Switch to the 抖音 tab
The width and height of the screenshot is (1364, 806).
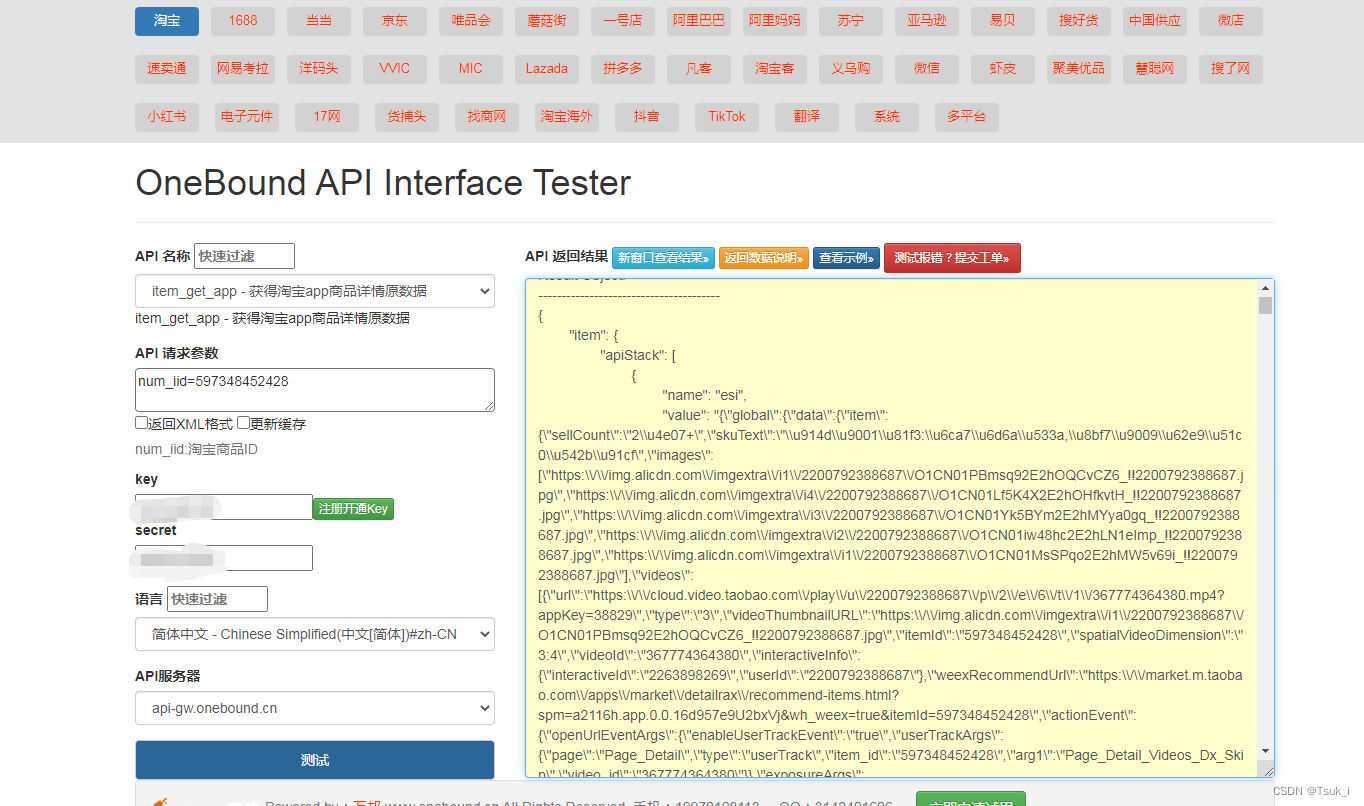click(647, 117)
